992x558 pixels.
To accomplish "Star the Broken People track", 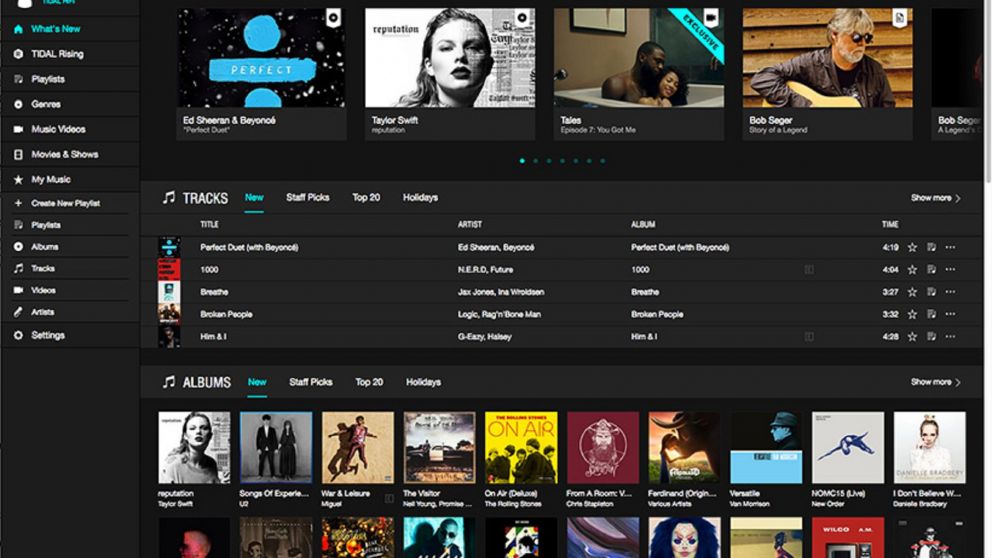I will (x=912, y=314).
